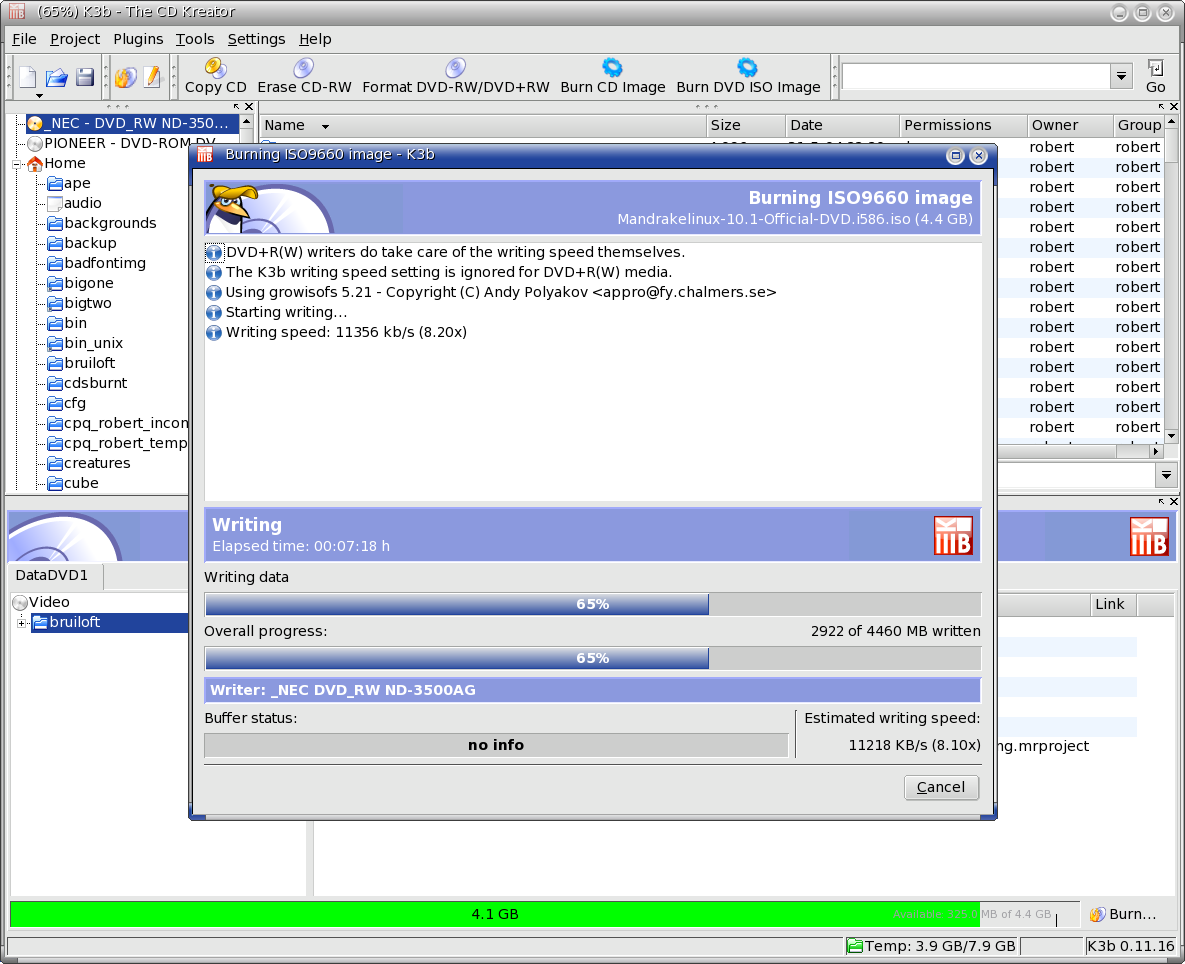Image resolution: width=1185 pixels, height=964 pixels.
Task: Click the folder tree scrollbar up arrow
Action: (x=246, y=122)
